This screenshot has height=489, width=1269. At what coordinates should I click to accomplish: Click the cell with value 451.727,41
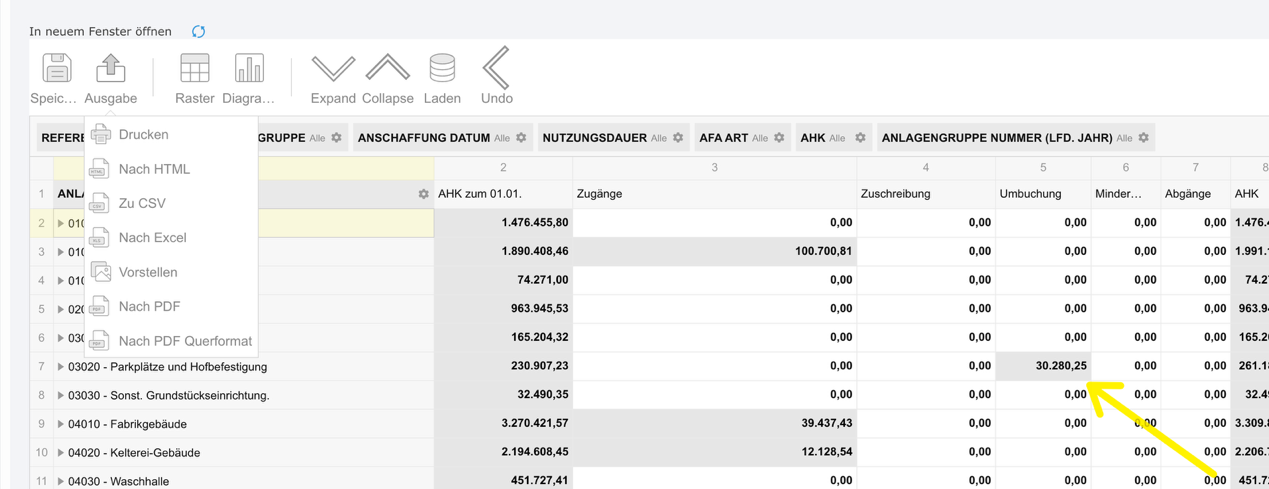click(503, 480)
